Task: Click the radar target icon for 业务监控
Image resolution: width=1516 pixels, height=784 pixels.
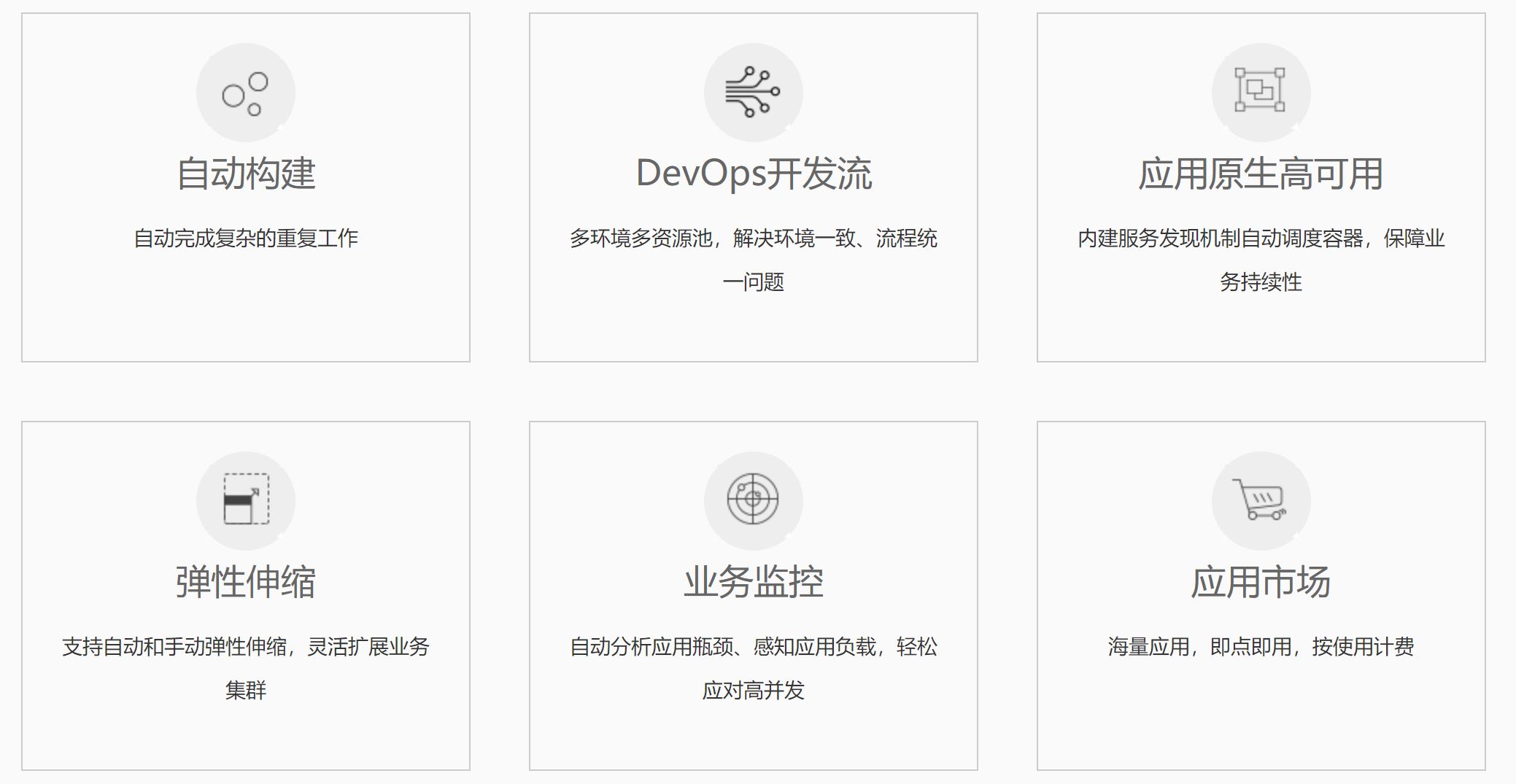Action: click(x=753, y=500)
